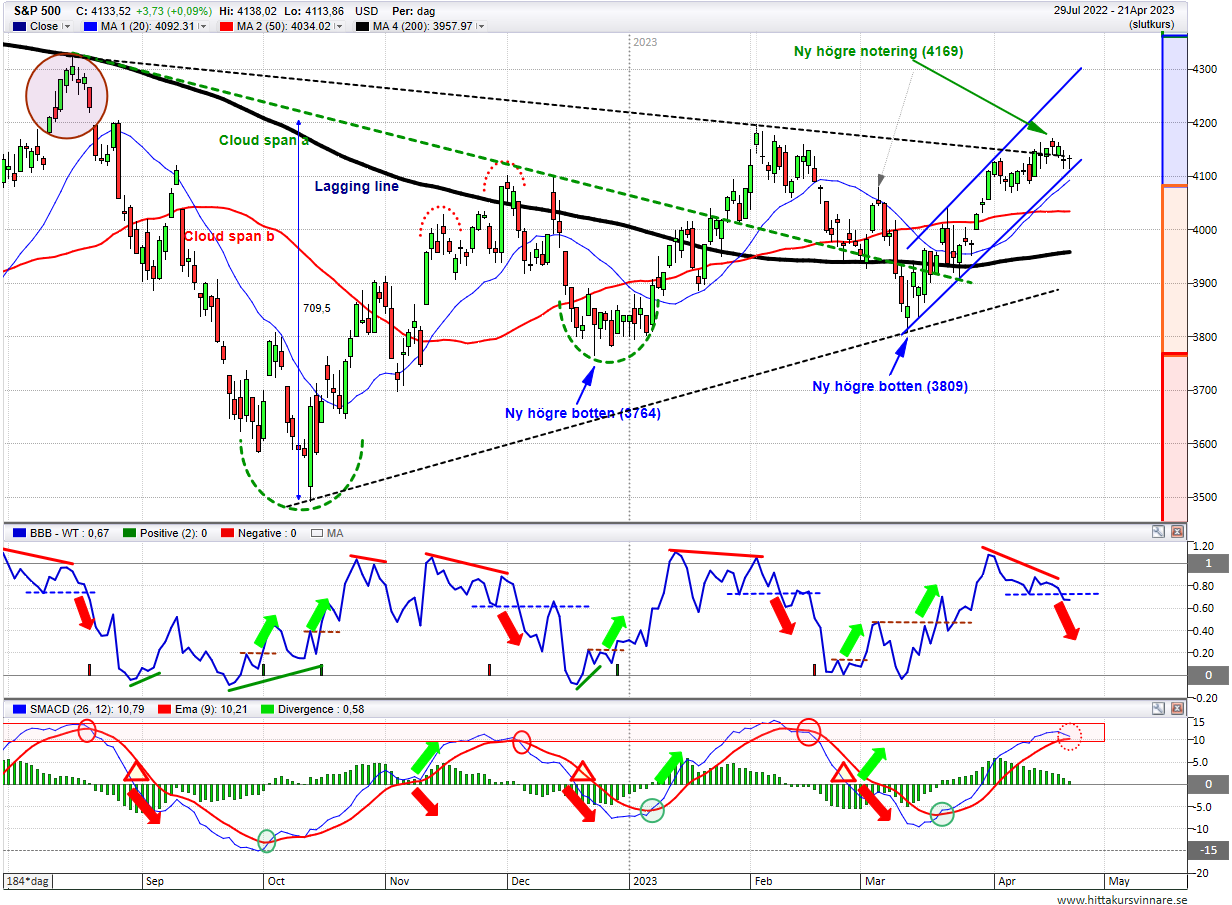Click the MA 1 (20) blue swatch

pos(90,27)
